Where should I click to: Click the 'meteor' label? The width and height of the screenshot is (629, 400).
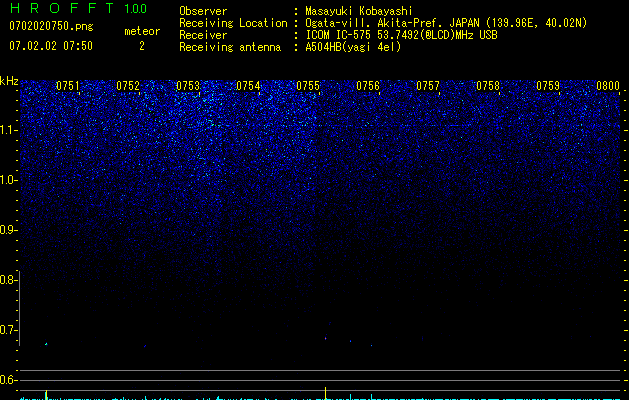pos(142,31)
